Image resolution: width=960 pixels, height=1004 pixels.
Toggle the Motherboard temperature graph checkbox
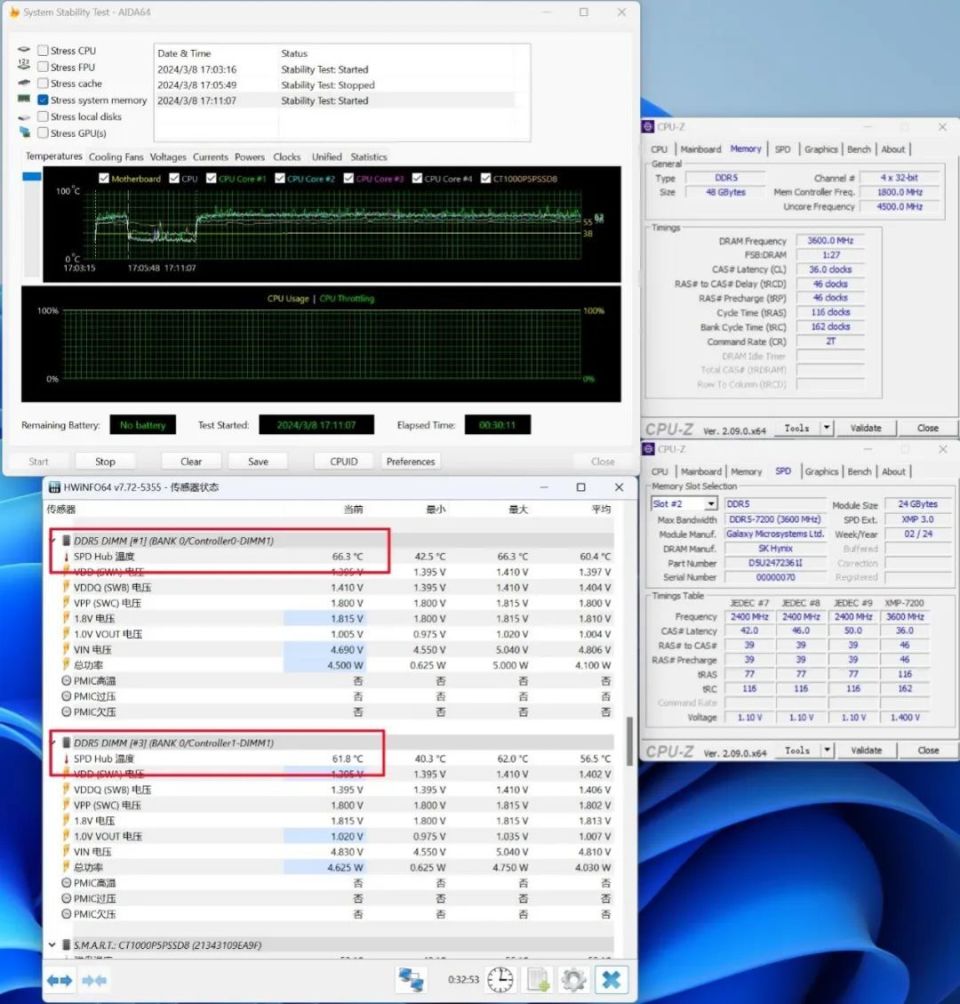(104, 179)
